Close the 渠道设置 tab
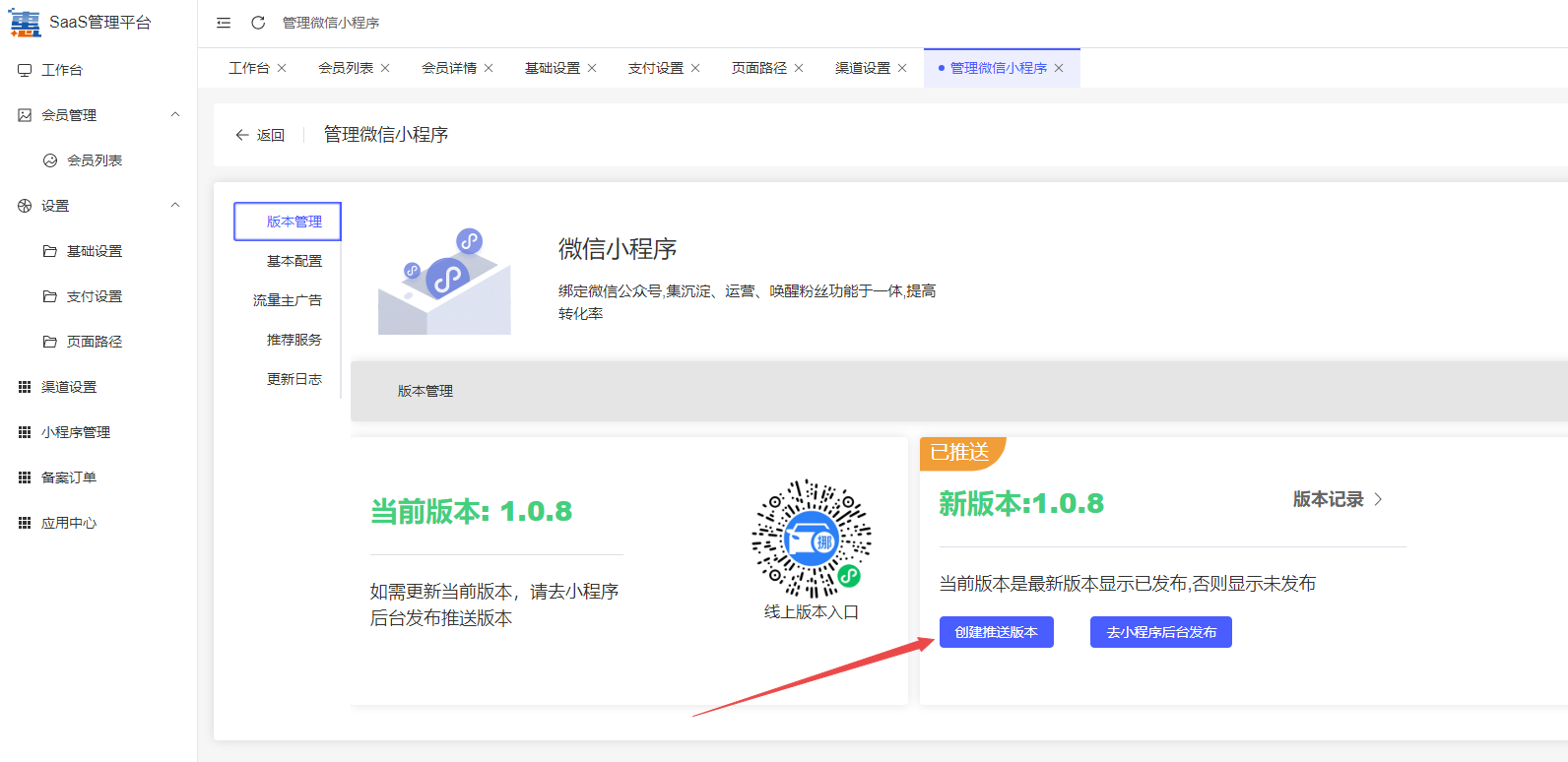 [902, 68]
